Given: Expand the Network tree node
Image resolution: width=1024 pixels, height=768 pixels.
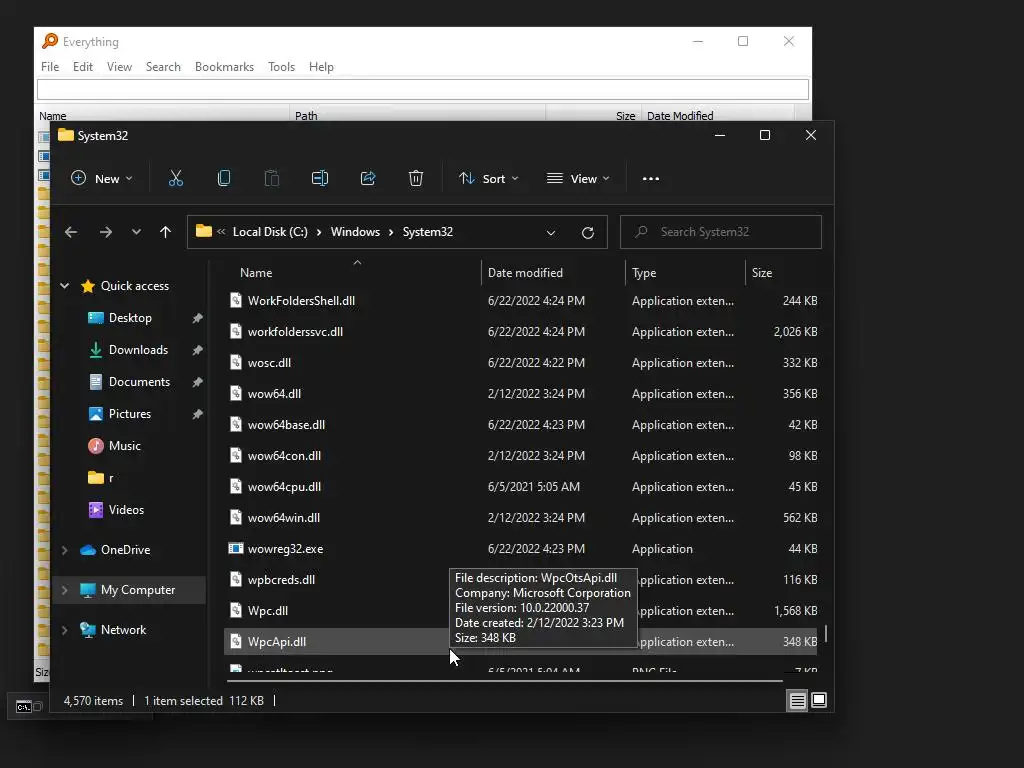Looking at the screenshot, I should coord(65,630).
